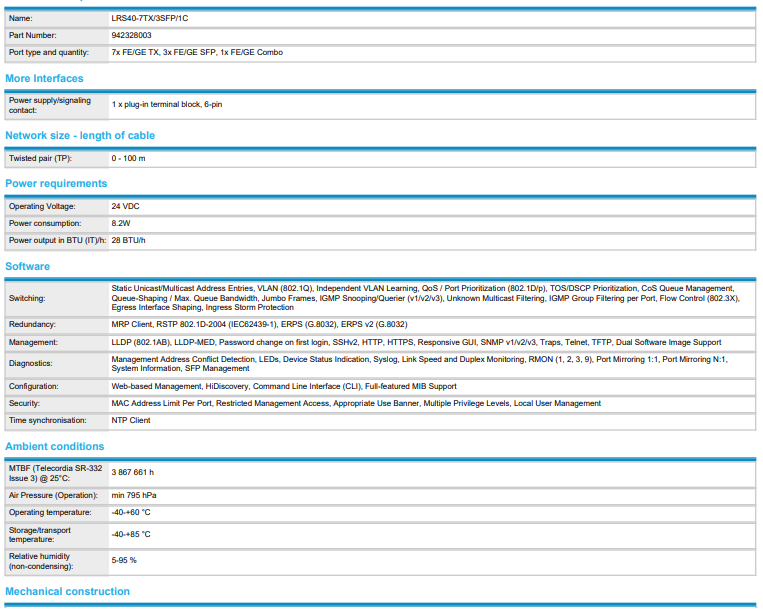763x616 pixels.
Task: Click port value '7x FE/GE TX, 3x FE/GE SFP'
Action: [164, 53]
